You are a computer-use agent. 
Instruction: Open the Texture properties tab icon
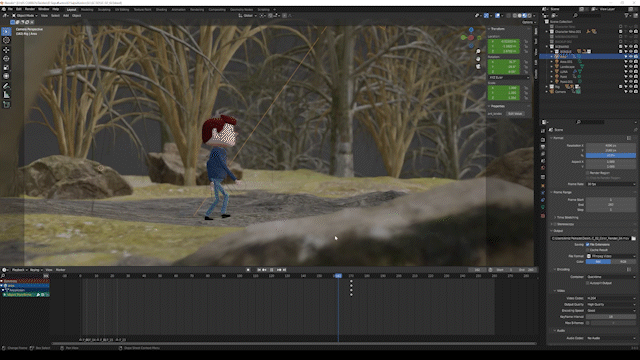click(x=543, y=216)
